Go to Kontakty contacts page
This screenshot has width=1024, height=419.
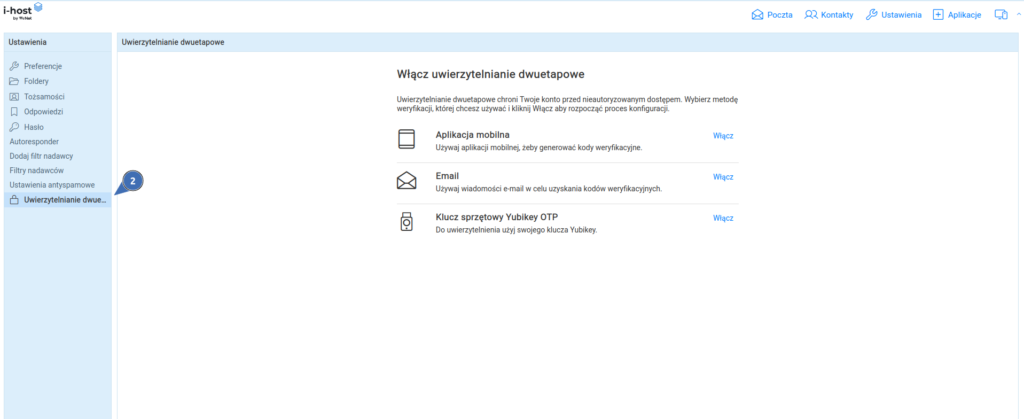tap(829, 15)
